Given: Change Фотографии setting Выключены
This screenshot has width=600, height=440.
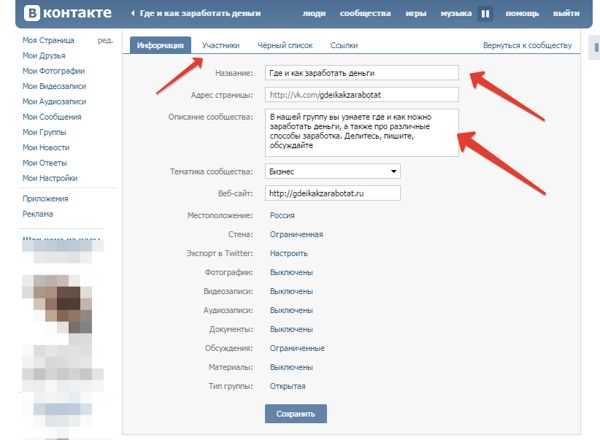Looking at the screenshot, I should [x=292, y=272].
